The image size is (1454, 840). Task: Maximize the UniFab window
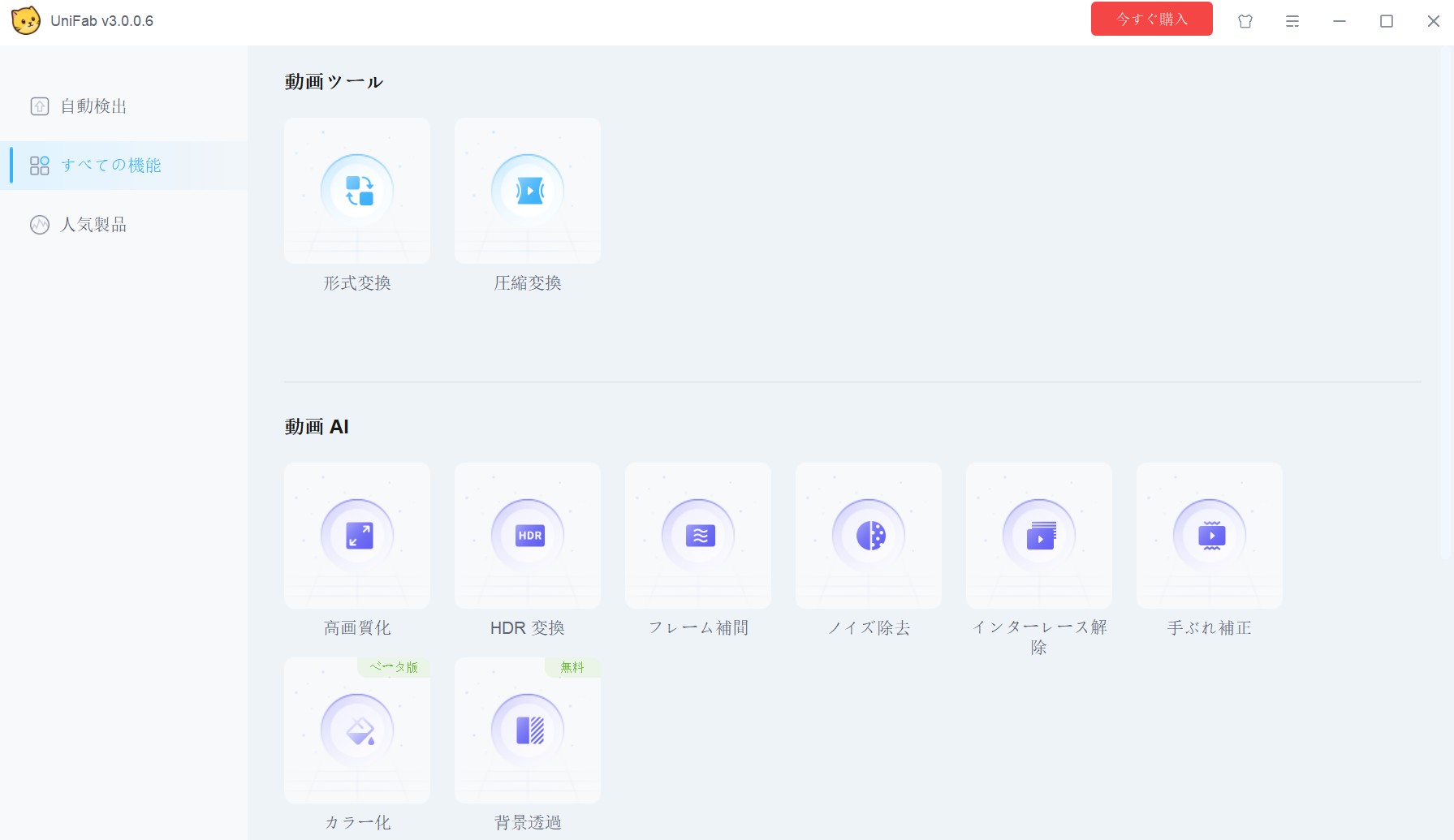(x=1387, y=21)
